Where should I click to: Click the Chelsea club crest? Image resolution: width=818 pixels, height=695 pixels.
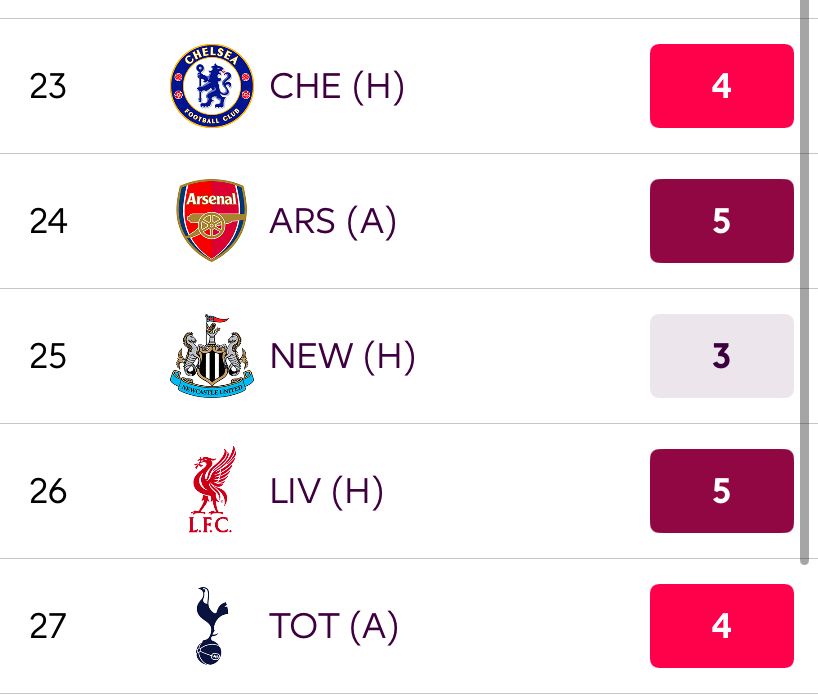click(x=212, y=86)
